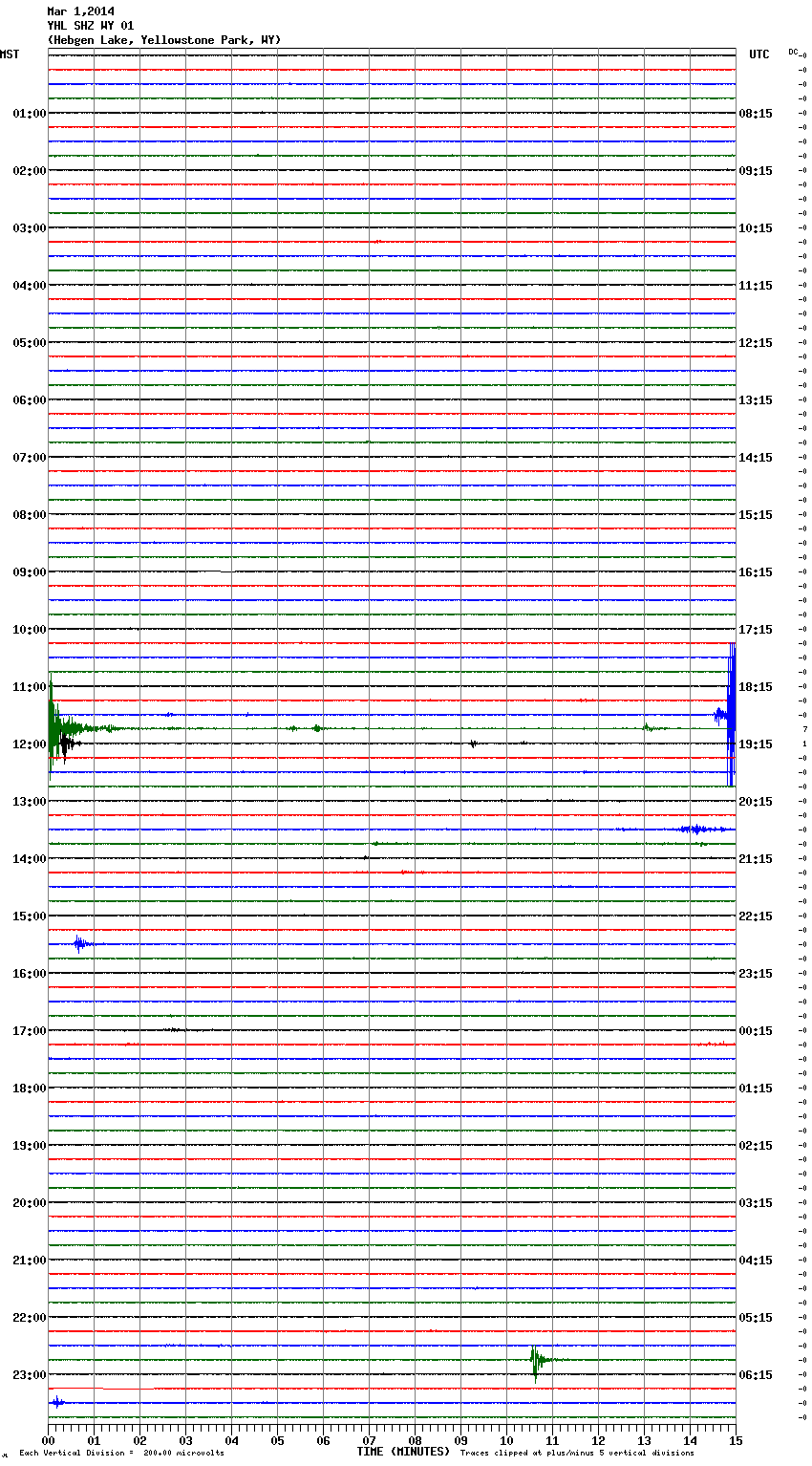
Task: Click the '09:00' MST time label
Action: 29,572
